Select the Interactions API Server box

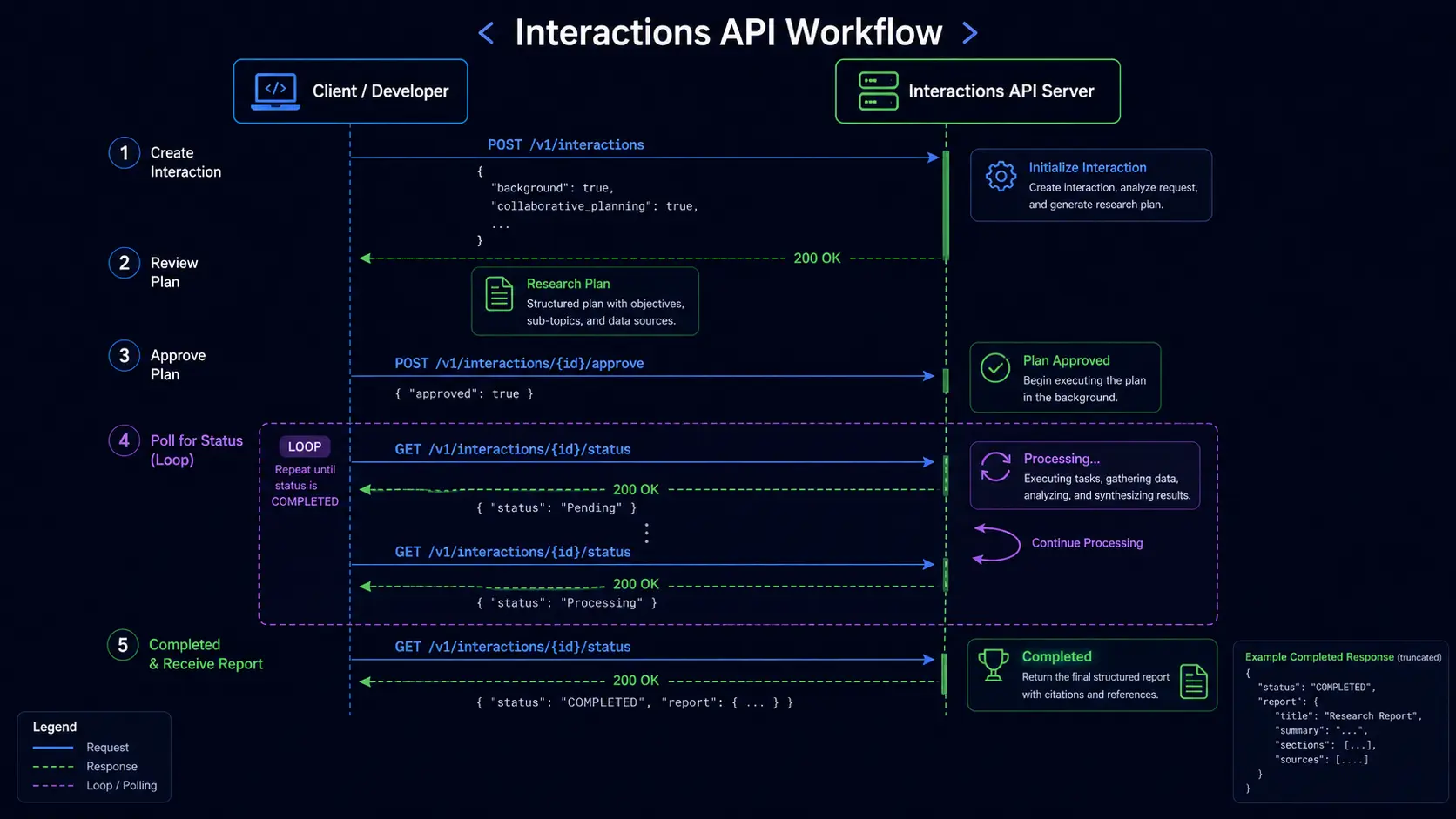[978, 91]
